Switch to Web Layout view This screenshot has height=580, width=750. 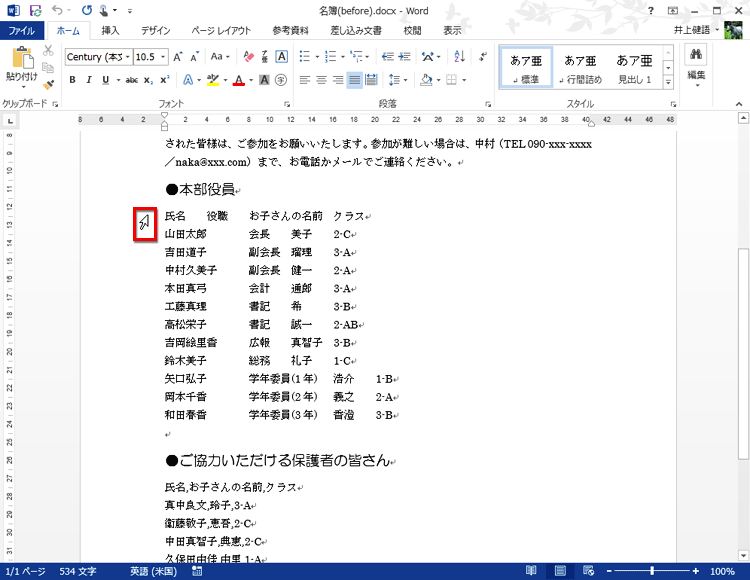(x=588, y=570)
